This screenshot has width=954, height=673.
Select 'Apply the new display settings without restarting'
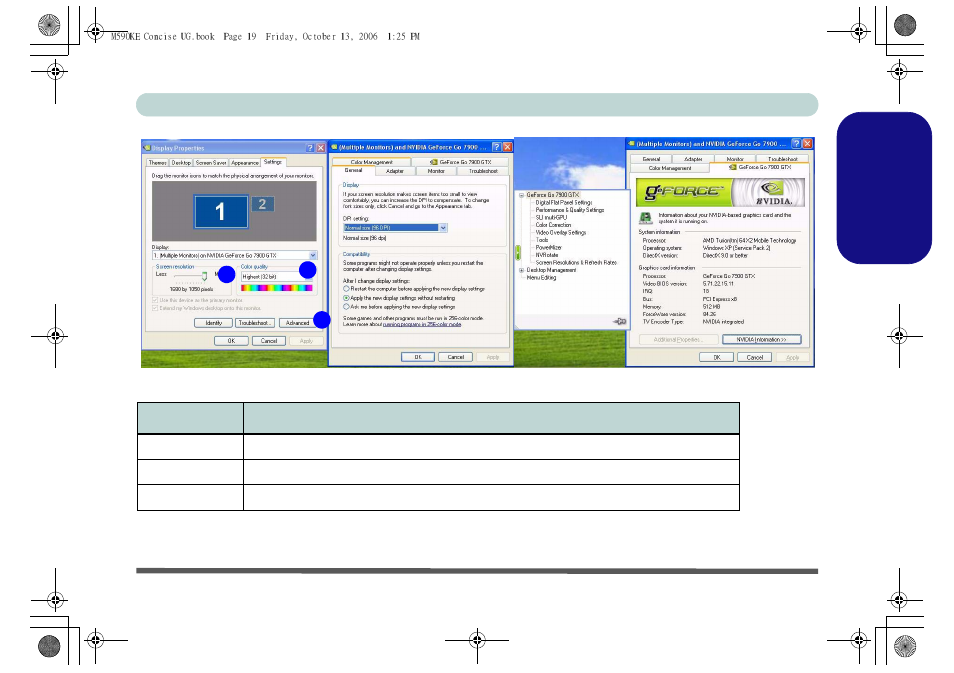[347, 297]
